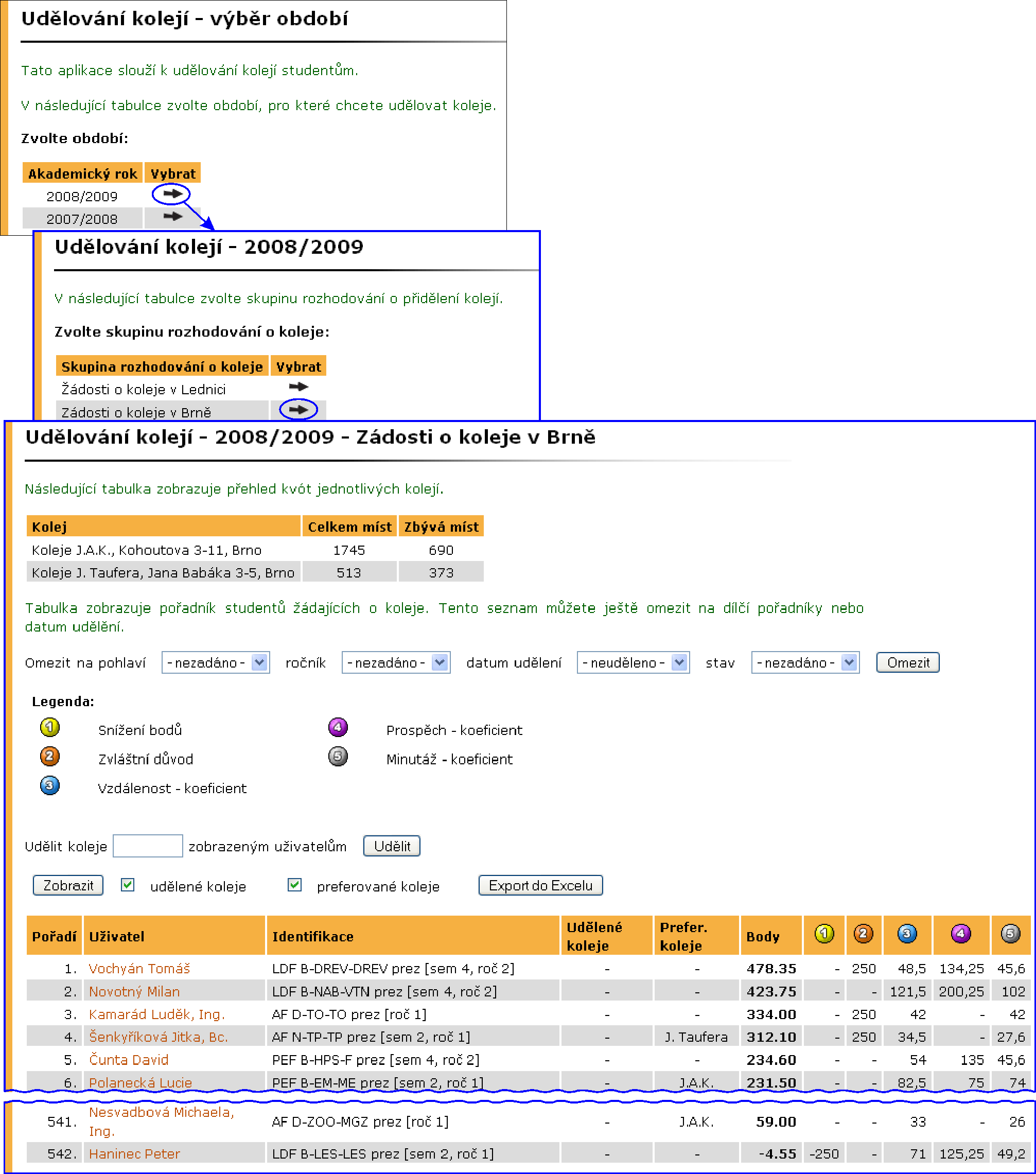Open user Kamarád Luděk, Ing.
Image resolution: width=1036 pixels, height=1174 pixels.
156,1014
